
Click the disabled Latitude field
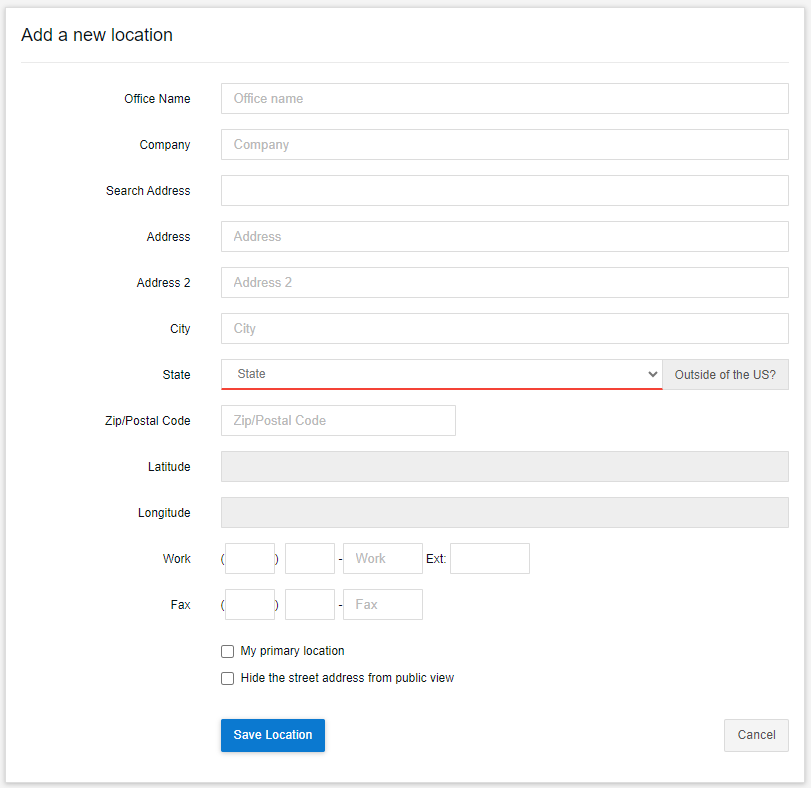504,466
